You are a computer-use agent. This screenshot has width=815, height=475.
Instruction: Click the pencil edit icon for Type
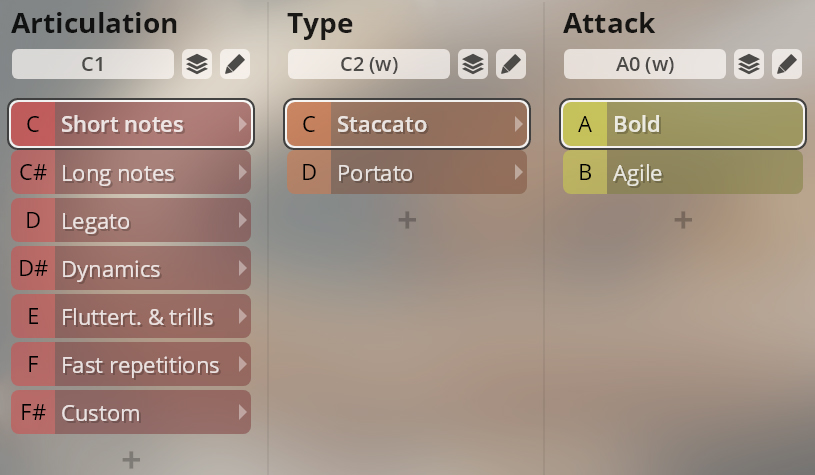coord(511,64)
